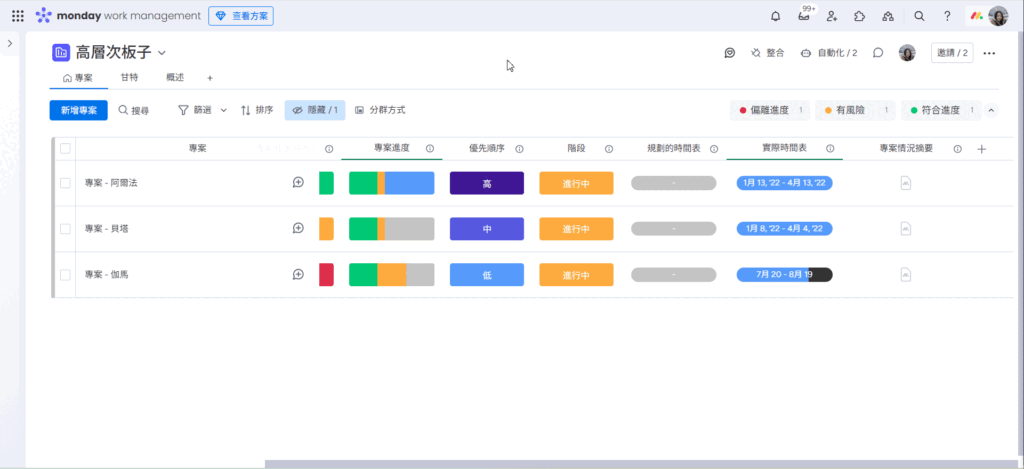The image size is (1024, 469).
Task: Click the 查看方案 button
Action: (241, 16)
